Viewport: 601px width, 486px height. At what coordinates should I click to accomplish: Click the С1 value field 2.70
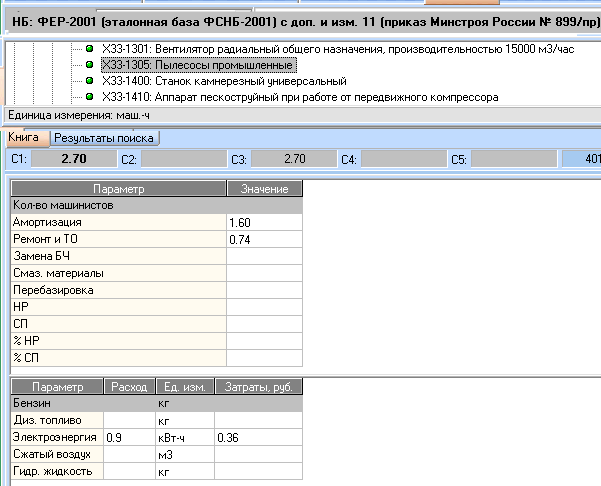click(74, 159)
